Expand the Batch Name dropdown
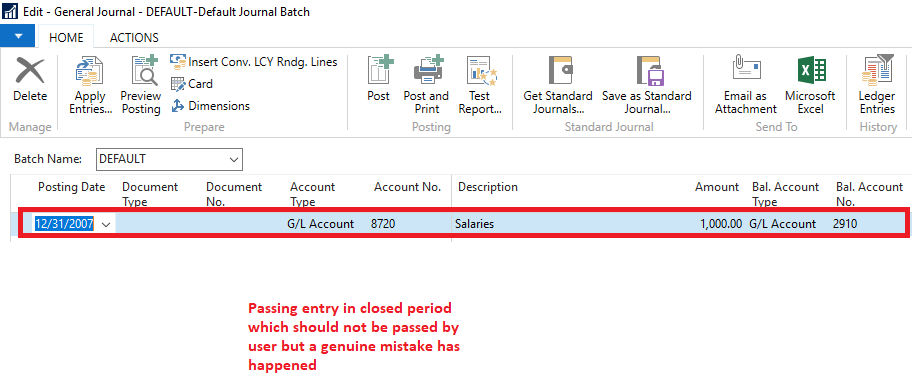 click(x=234, y=159)
